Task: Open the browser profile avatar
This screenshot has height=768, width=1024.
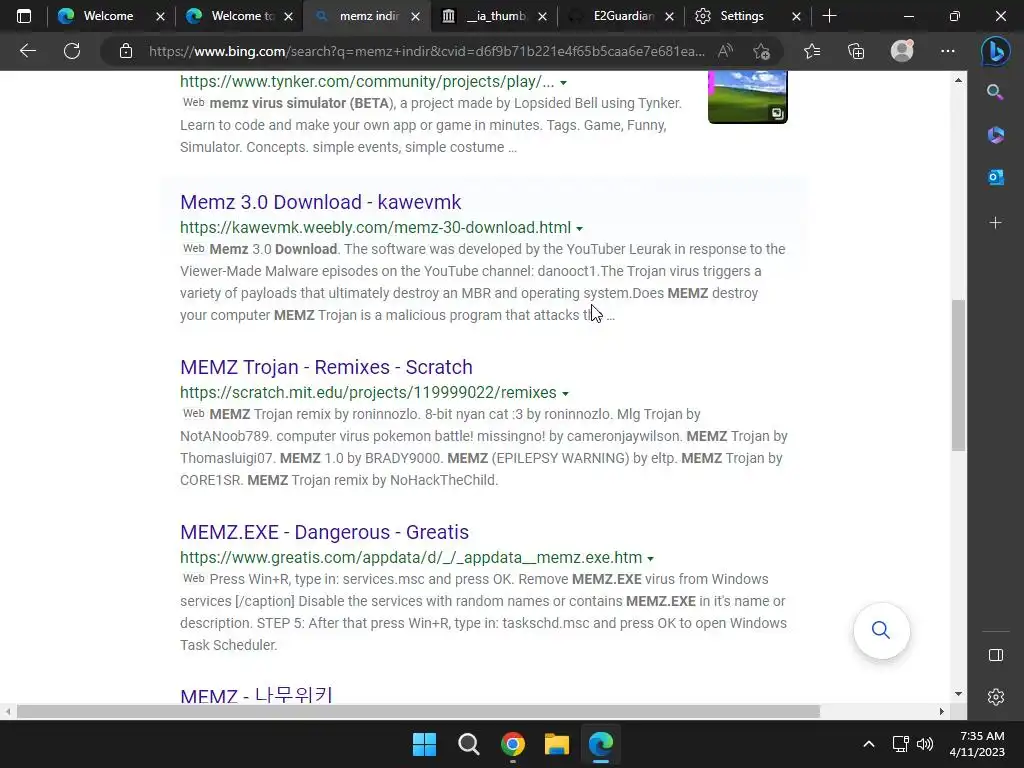Action: (x=902, y=51)
